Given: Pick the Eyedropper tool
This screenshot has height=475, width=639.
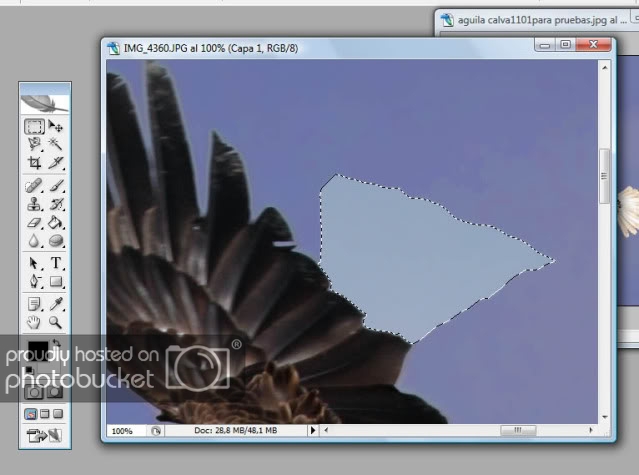Looking at the screenshot, I should point(56,304).
